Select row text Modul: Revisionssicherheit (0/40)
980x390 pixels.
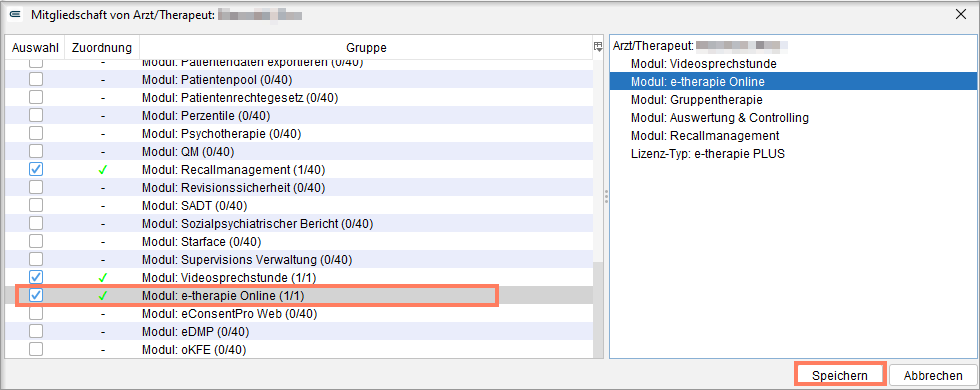pyautogui.click(x=233, y=187)
